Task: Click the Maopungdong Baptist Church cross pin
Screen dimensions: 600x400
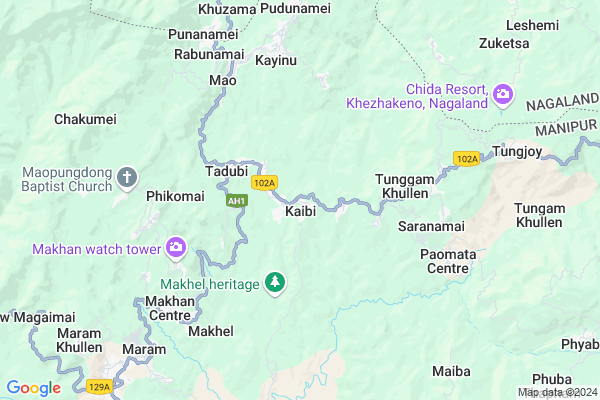Action: coord(127,178)
